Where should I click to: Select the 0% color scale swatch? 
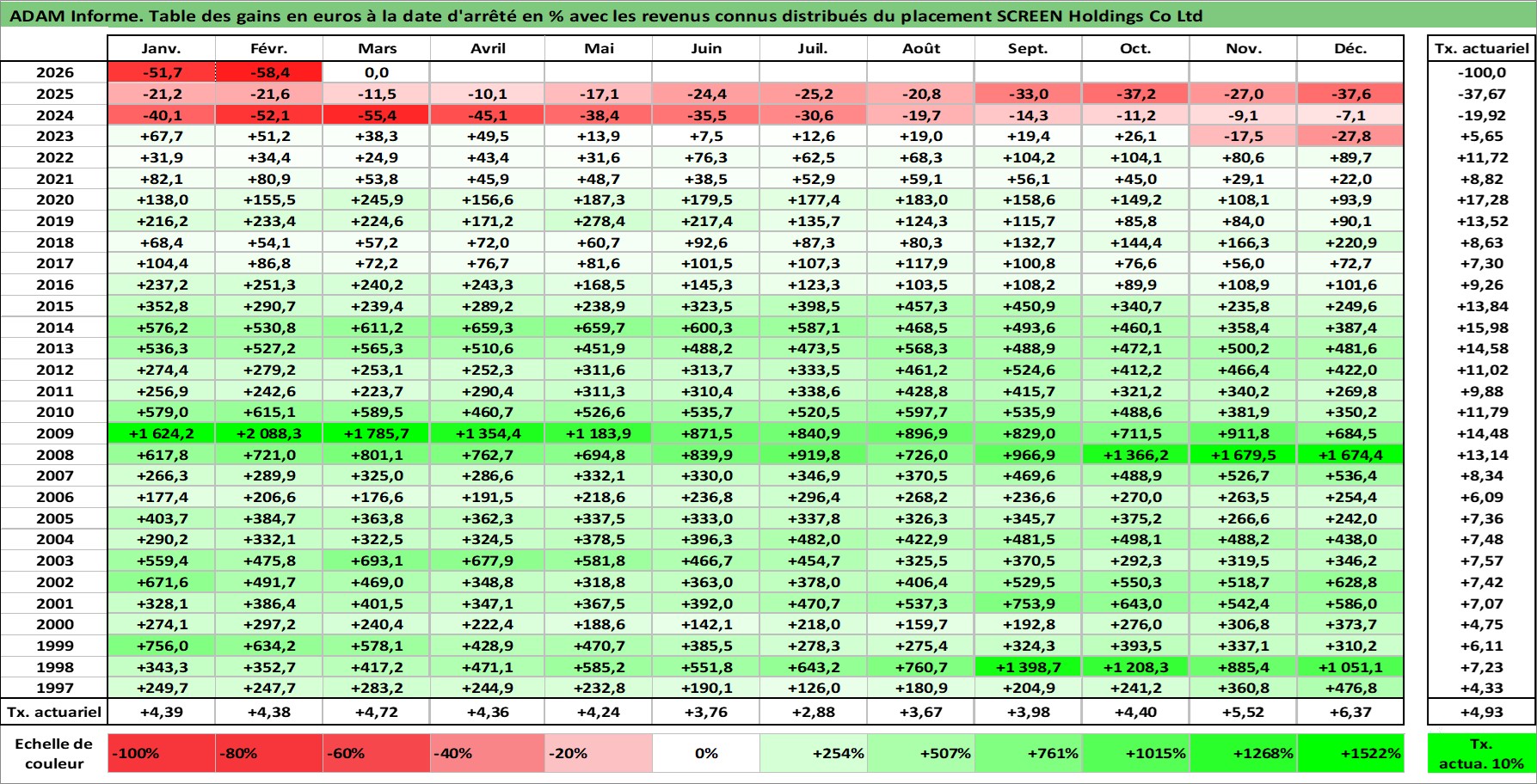click(706, 753)
